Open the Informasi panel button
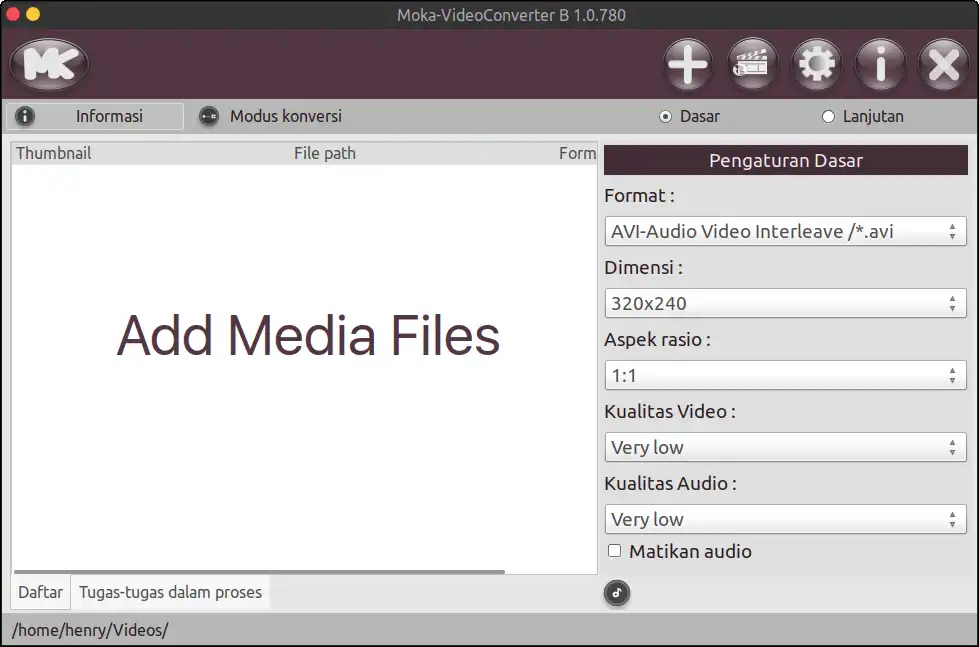 click(x=95, y=116)
